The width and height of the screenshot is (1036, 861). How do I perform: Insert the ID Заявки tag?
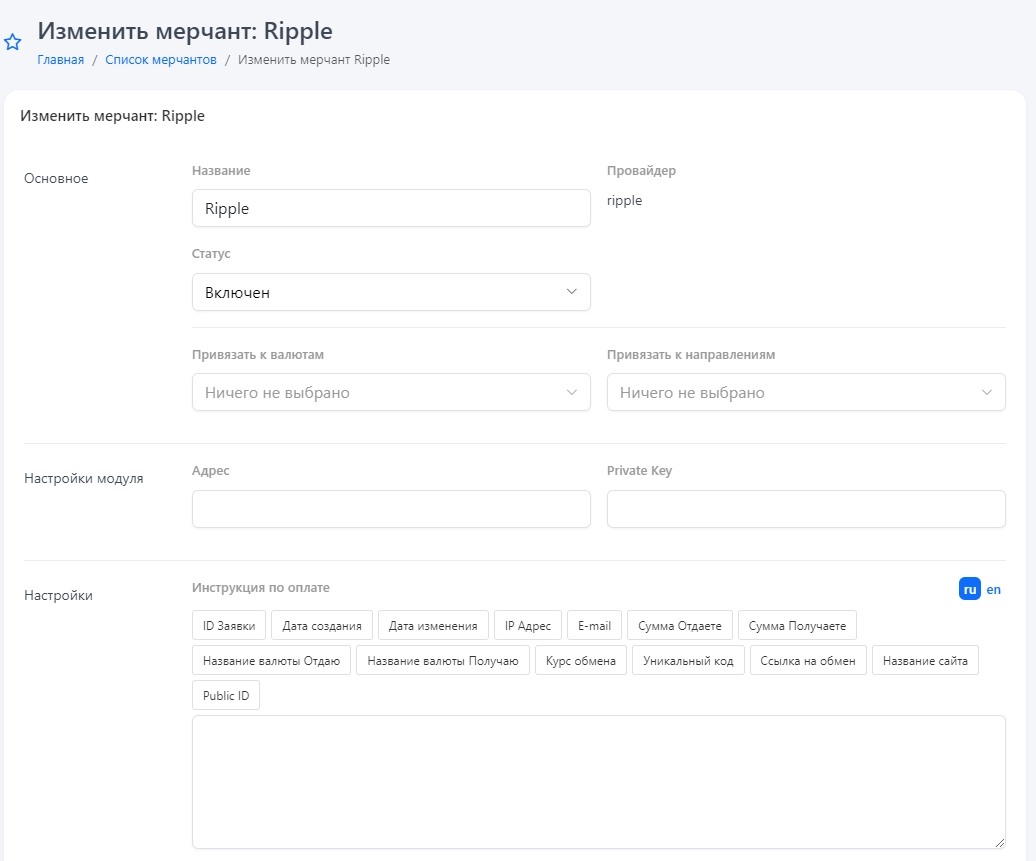(229, 626)
